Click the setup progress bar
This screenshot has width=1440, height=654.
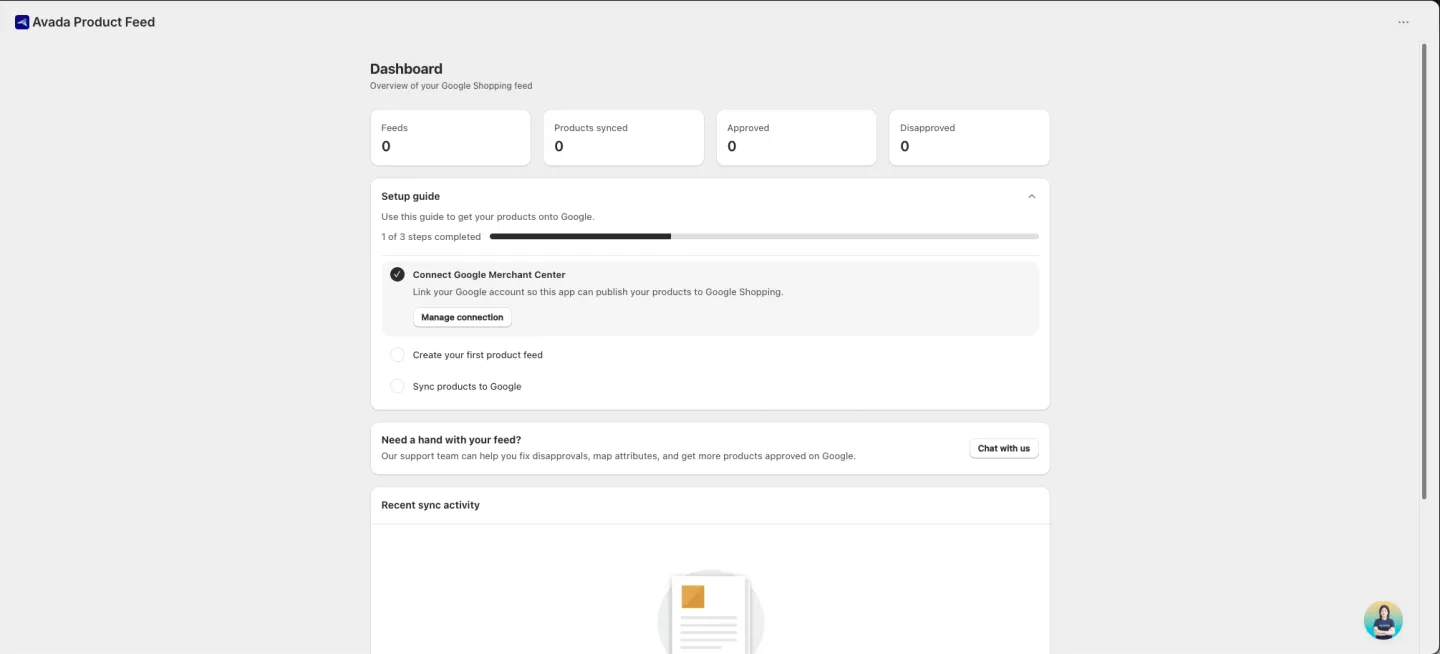pos(764,237)
